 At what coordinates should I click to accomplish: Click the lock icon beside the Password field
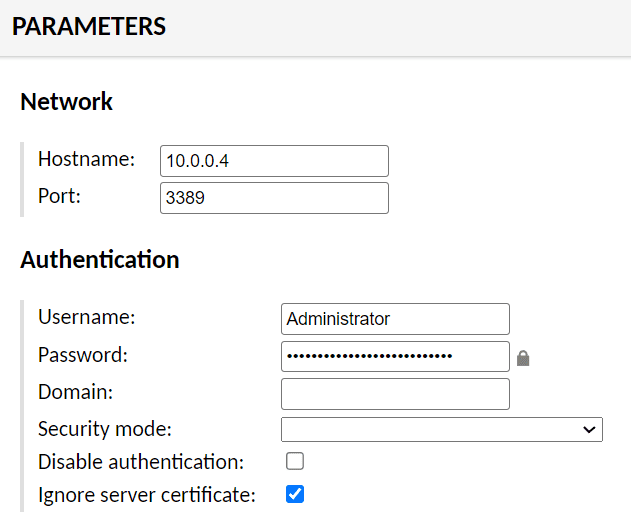[523, 358]
